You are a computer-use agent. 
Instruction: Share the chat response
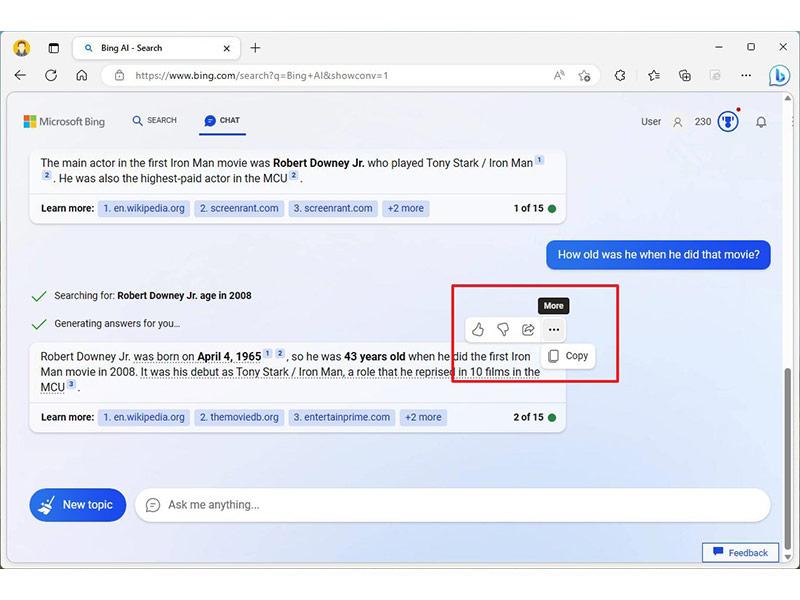click(528, 330)
